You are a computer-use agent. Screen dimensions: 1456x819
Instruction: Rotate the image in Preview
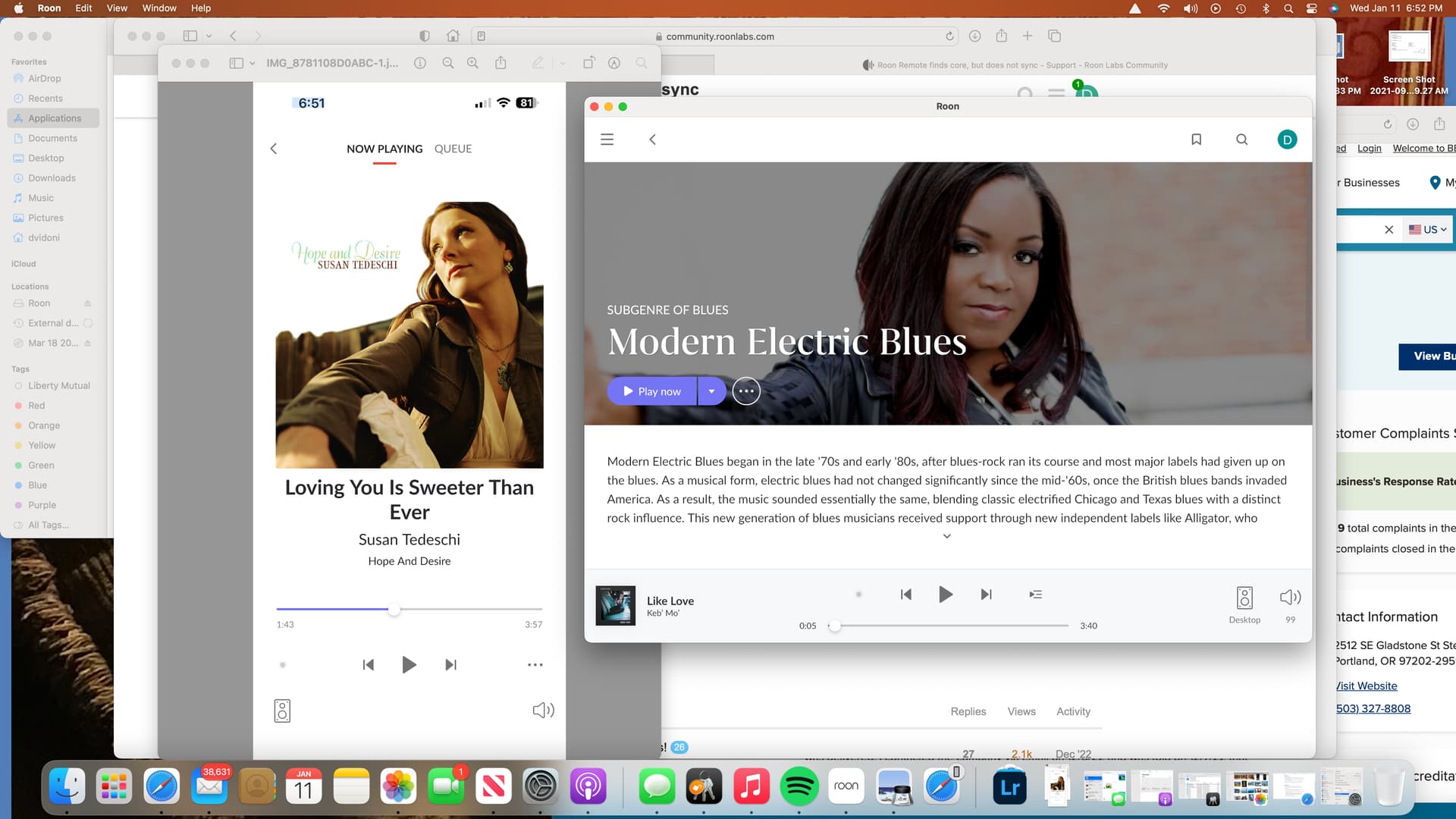[588, 63]
